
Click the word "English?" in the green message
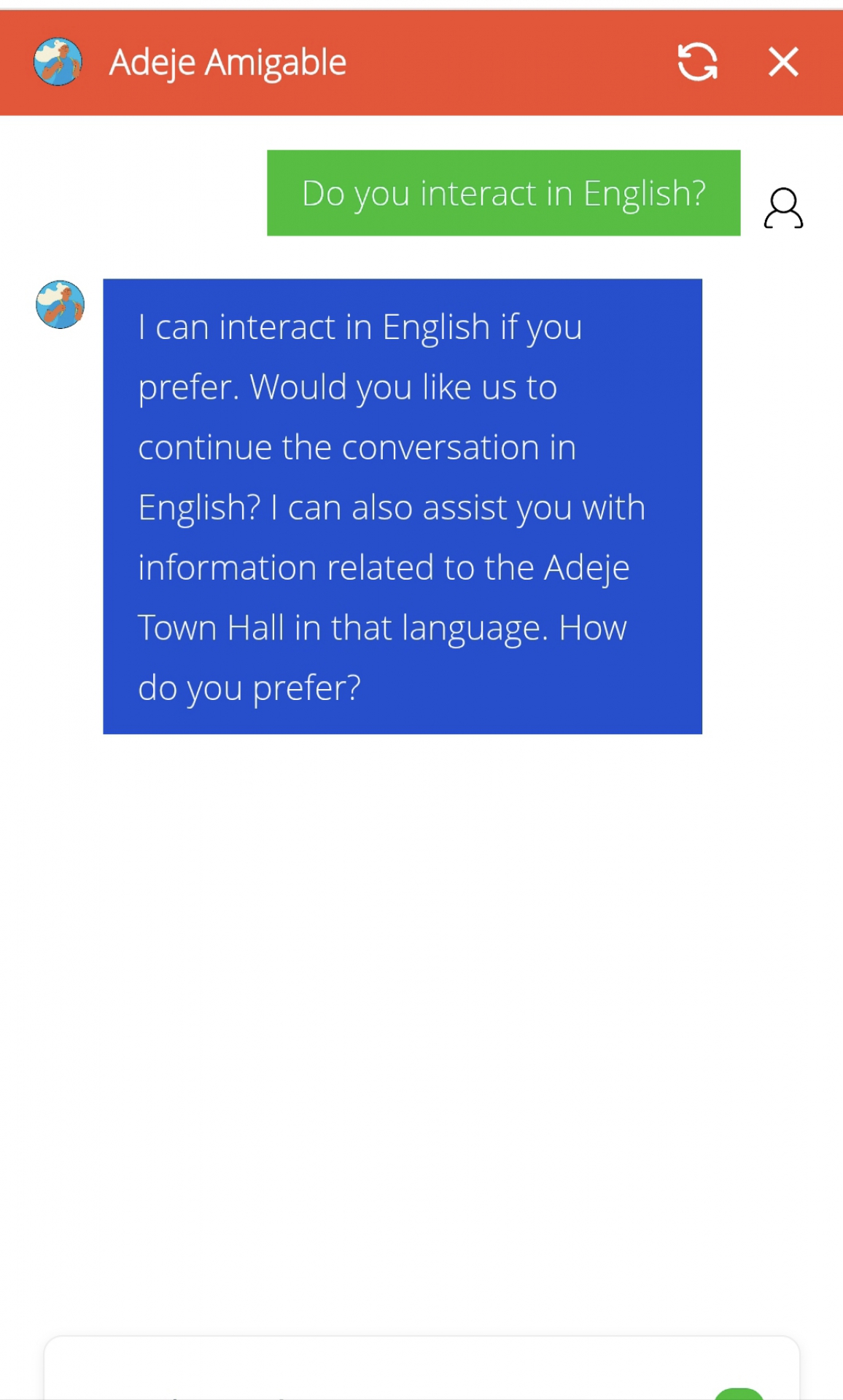[644, 194]
